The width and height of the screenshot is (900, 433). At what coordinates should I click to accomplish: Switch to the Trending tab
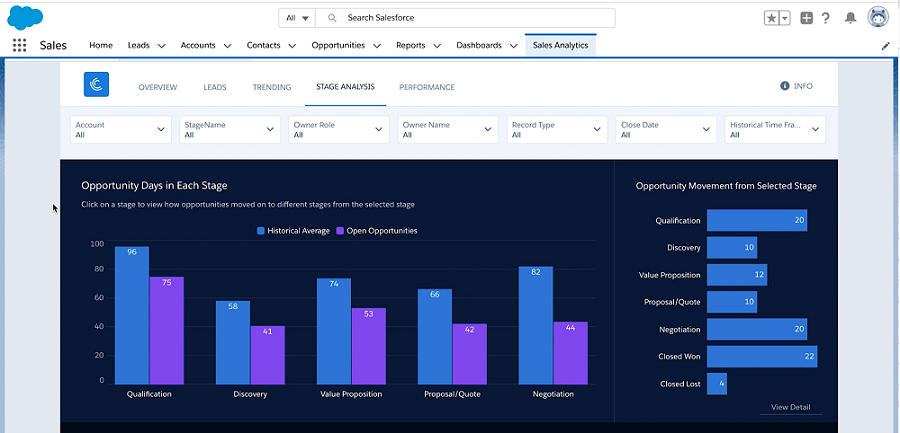coord(272,87)
